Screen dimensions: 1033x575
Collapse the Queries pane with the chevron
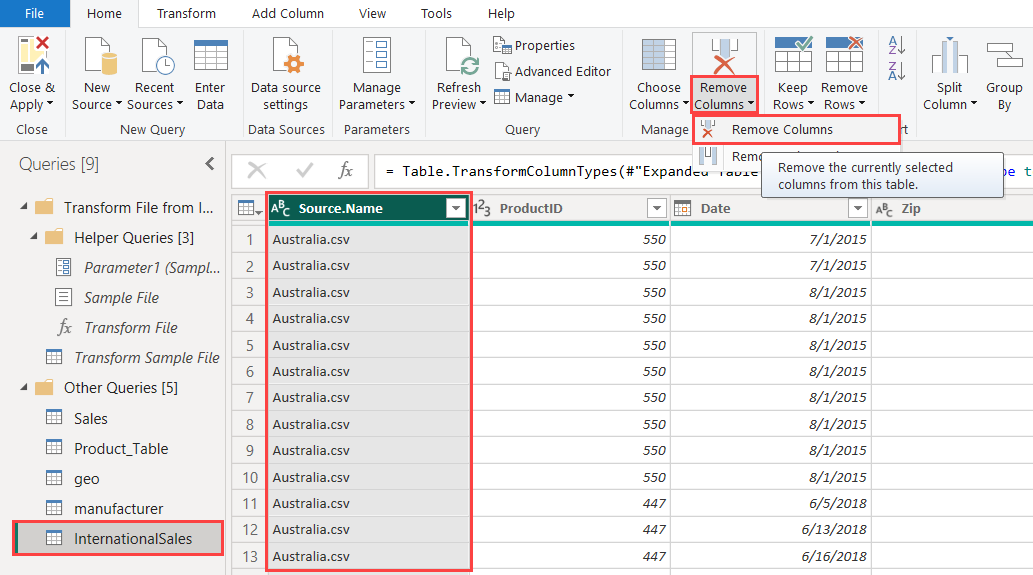(x=209, y=163)
